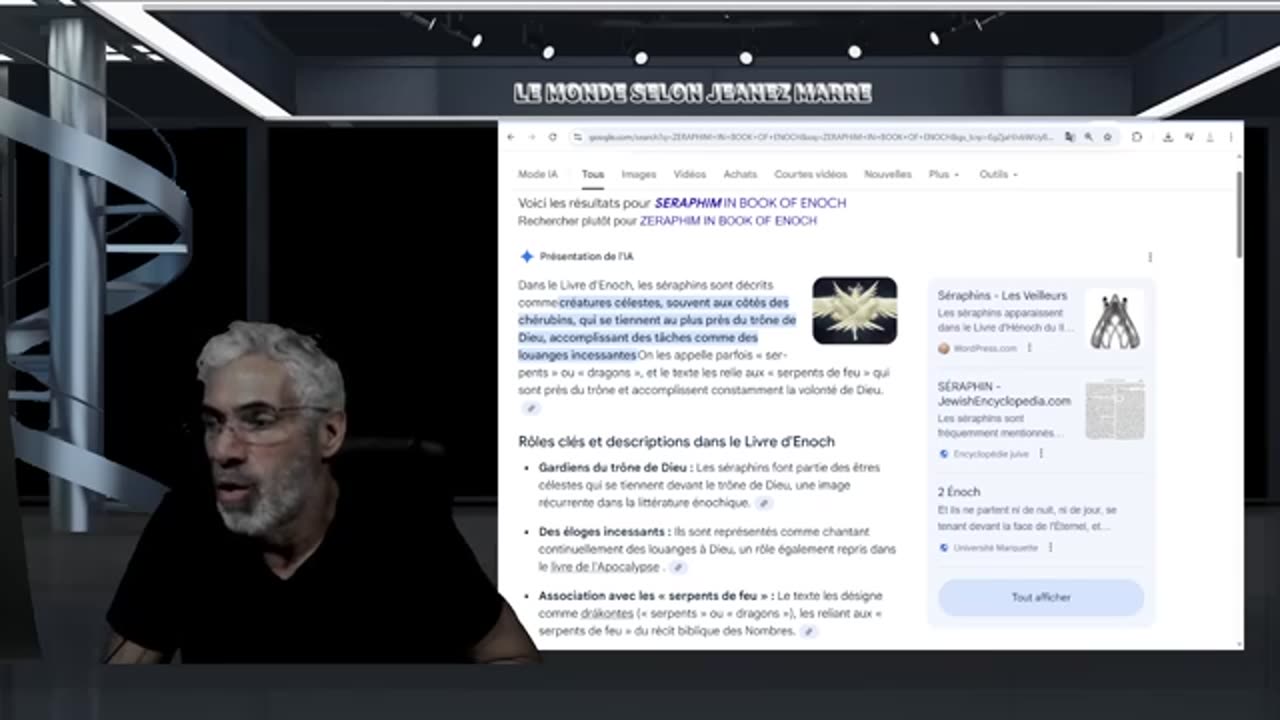Expand the Plus dropdown
This screenshot has height=720, width=1280.
[x=943, y=174]
